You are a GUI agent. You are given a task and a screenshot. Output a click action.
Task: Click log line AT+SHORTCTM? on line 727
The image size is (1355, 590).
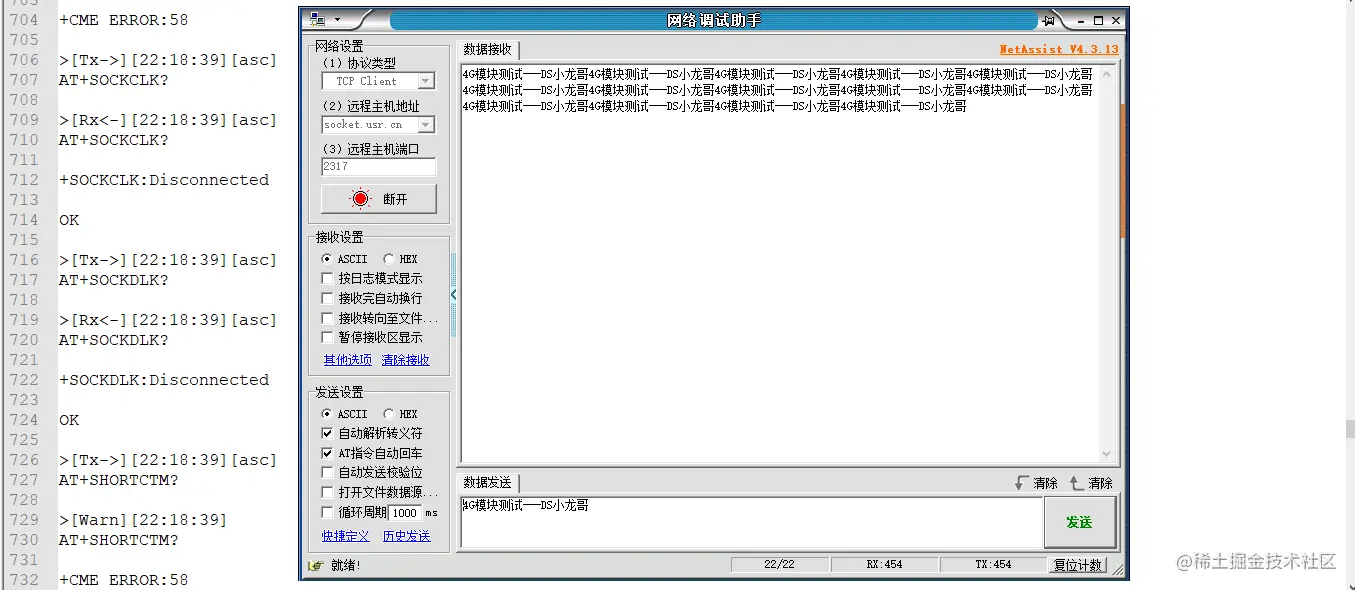click(x=118, y=480)
